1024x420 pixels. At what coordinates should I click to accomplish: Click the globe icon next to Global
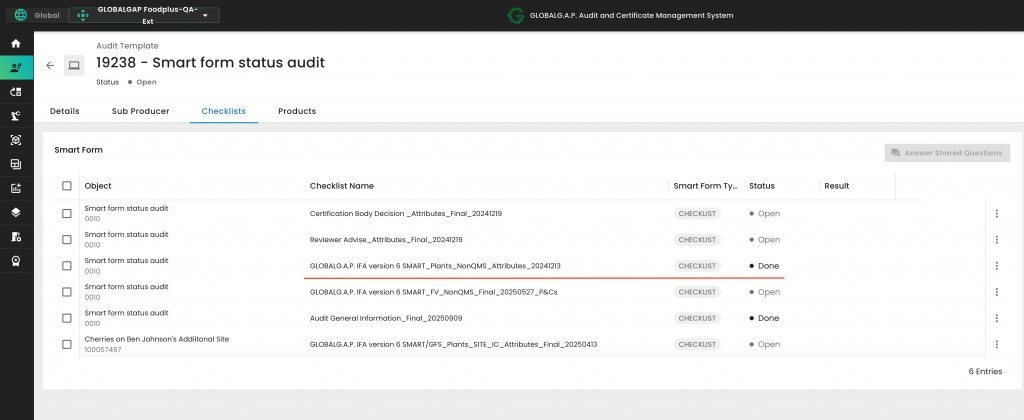(21, 16)
